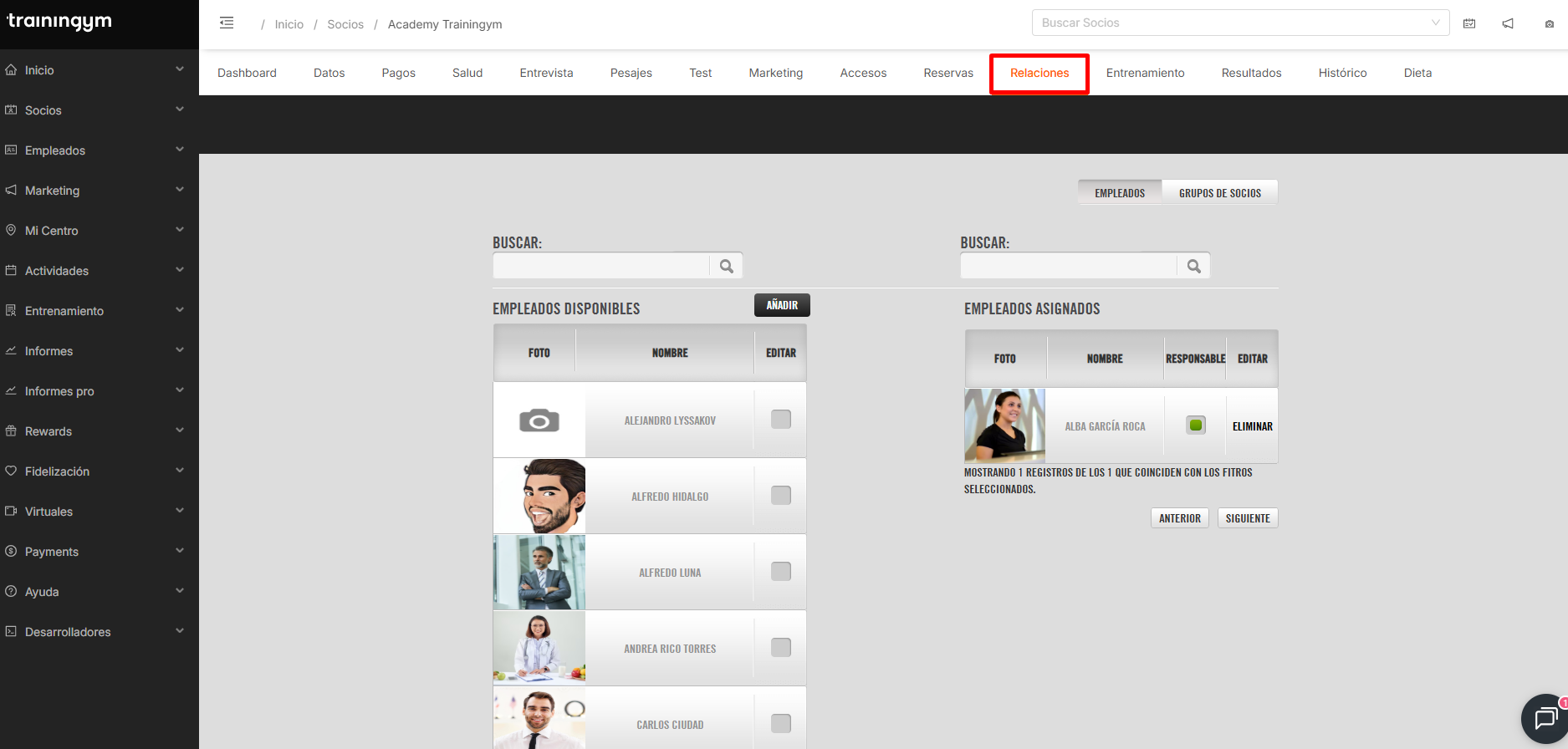Click the search magnifier for available employees
Image resolution: width=1568 pixels, height=749 pixels.
pyautogui.click(x=726, y=266)
